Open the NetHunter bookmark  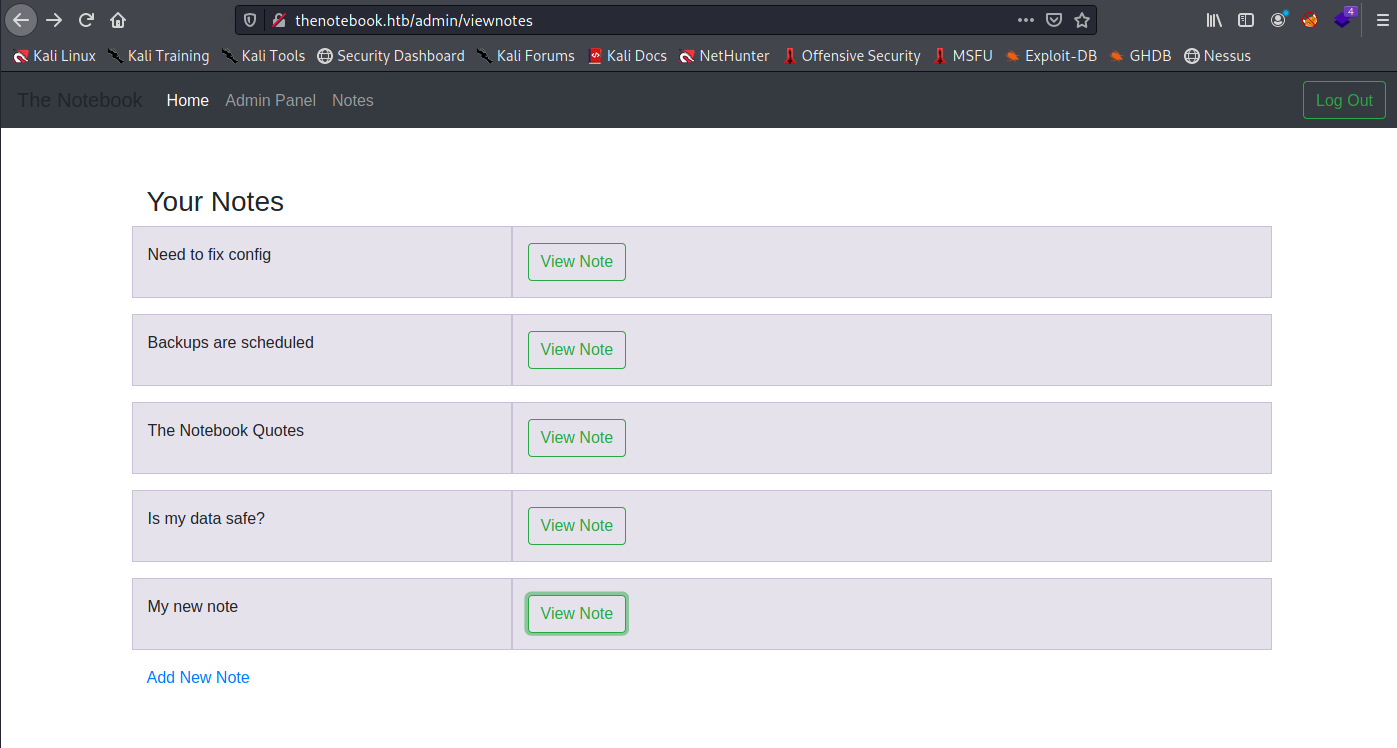click(724, 56)
